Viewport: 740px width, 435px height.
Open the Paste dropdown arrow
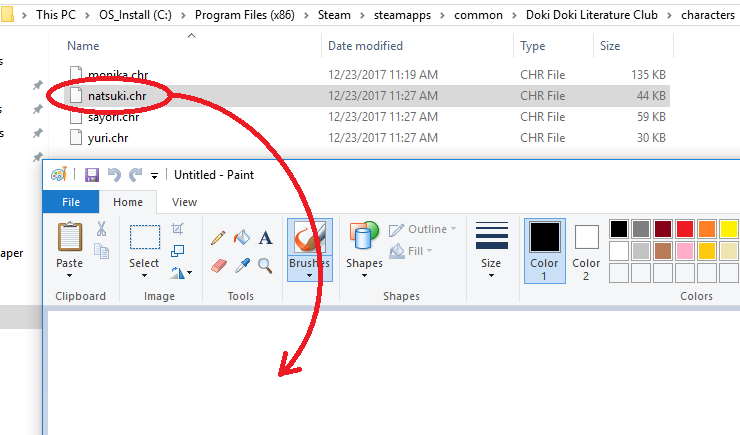click(69, 275)
